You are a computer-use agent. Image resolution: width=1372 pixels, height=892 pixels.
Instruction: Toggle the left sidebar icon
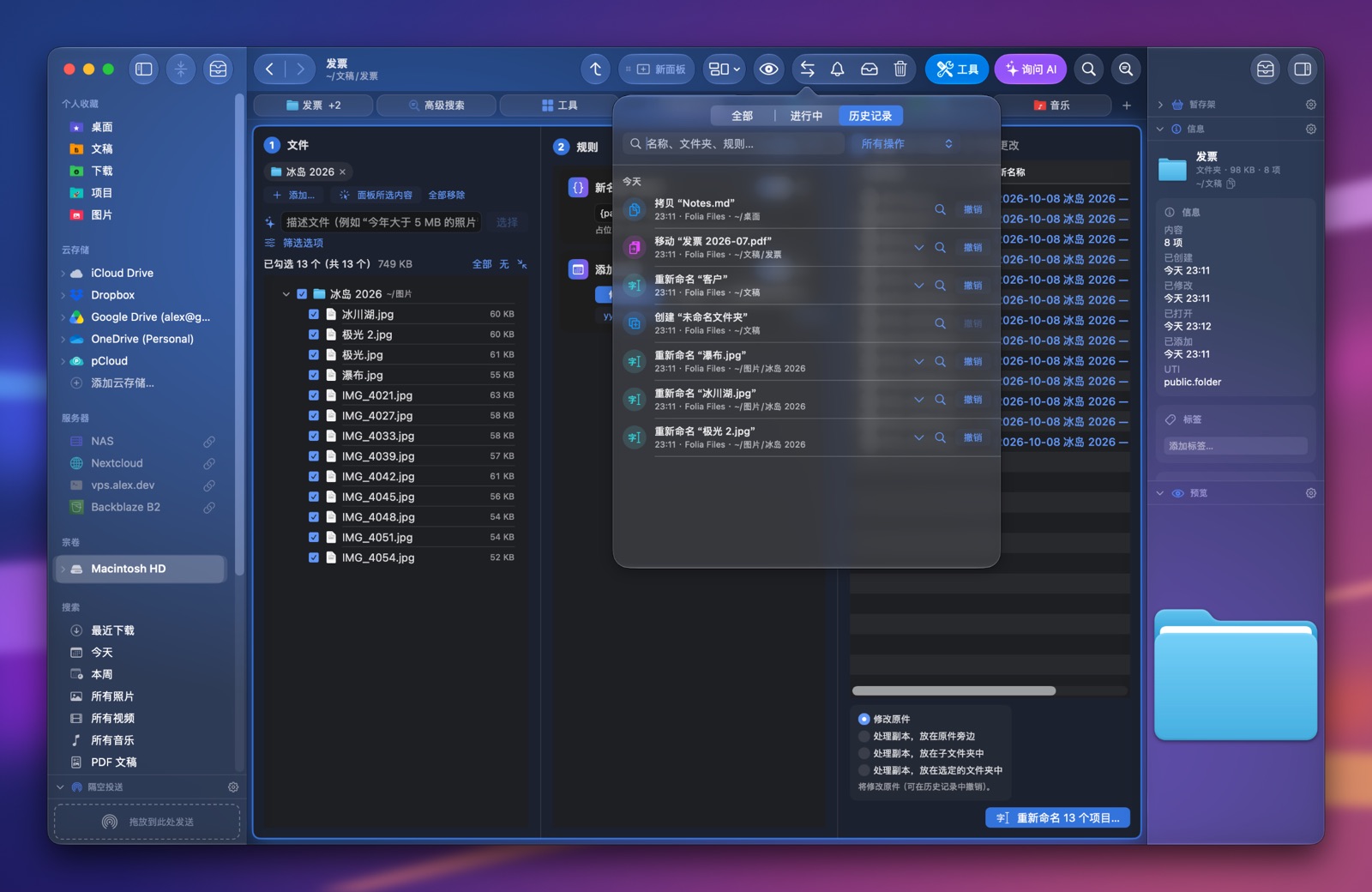tap(144, 69)
